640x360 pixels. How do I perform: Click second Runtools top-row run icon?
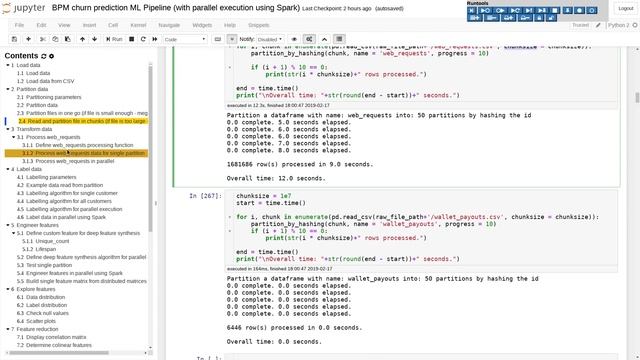[x=485, y=10]
